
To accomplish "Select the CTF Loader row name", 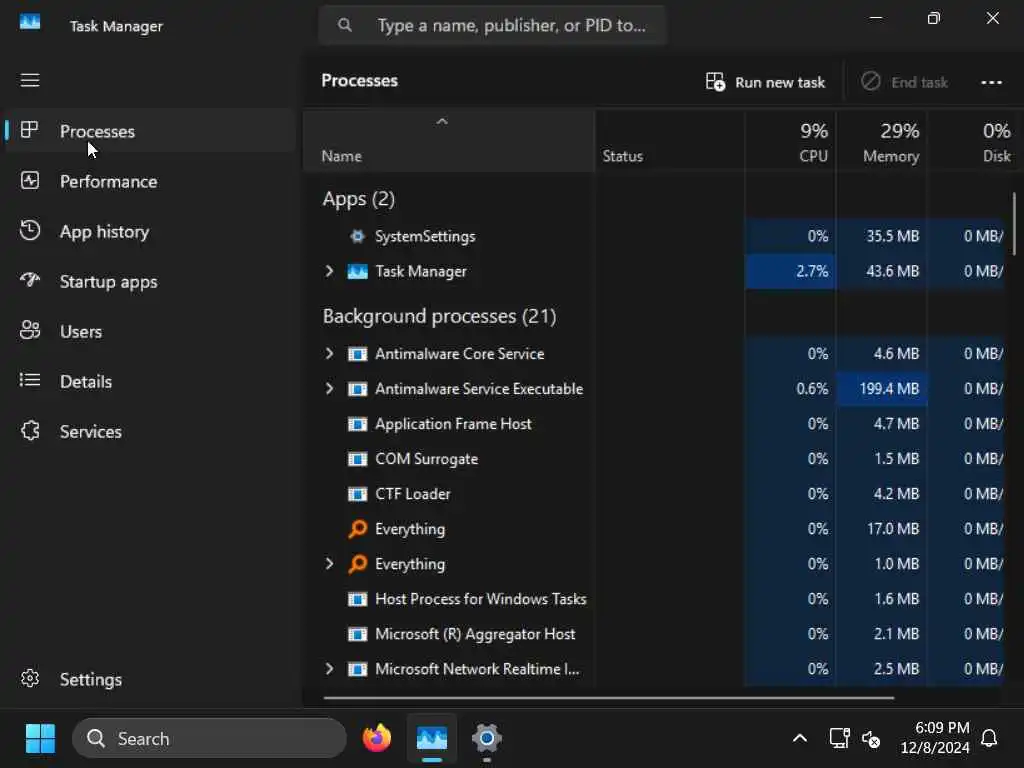I will pyautogui.click(x=413, y=494).
